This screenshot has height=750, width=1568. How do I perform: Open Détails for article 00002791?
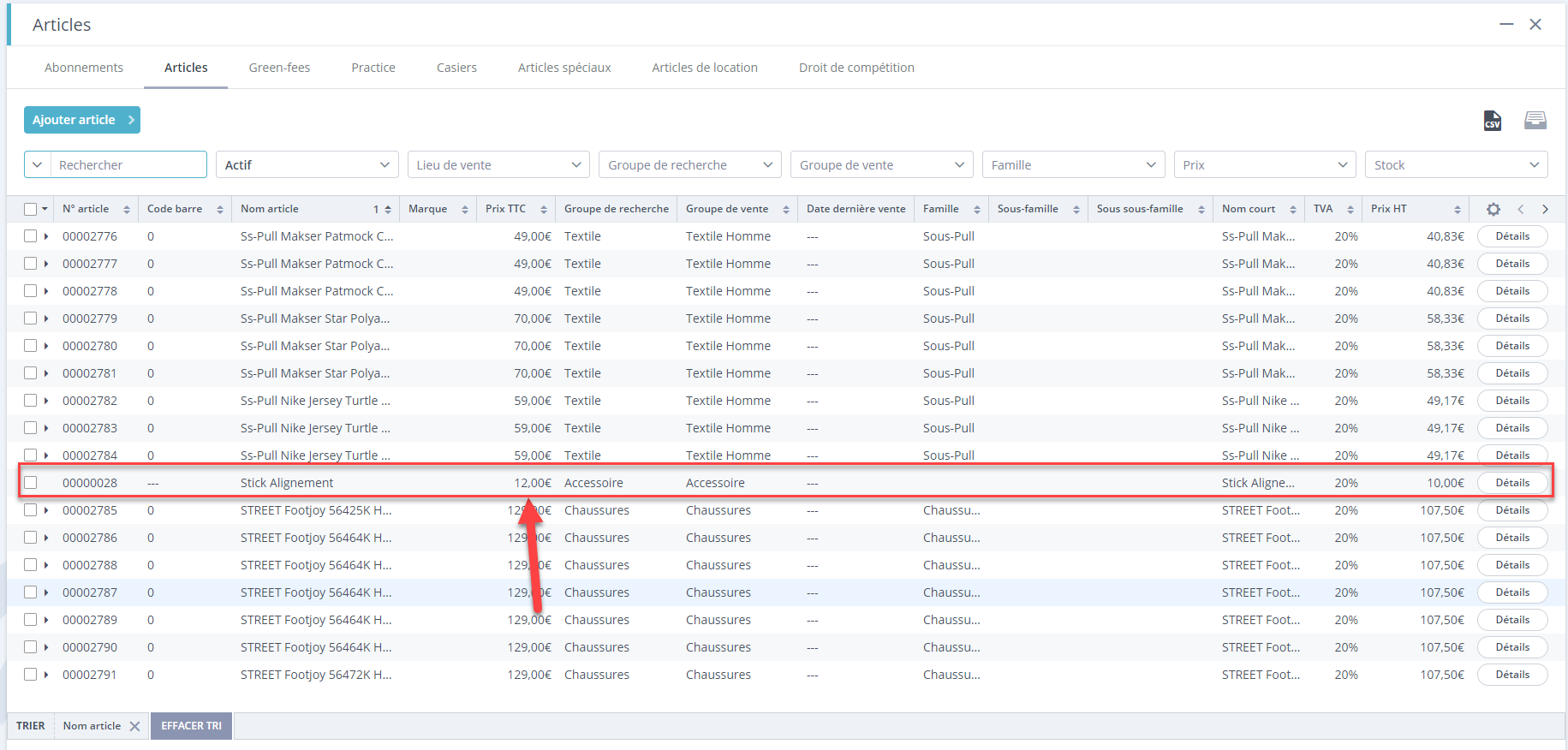coord(1512,675)
